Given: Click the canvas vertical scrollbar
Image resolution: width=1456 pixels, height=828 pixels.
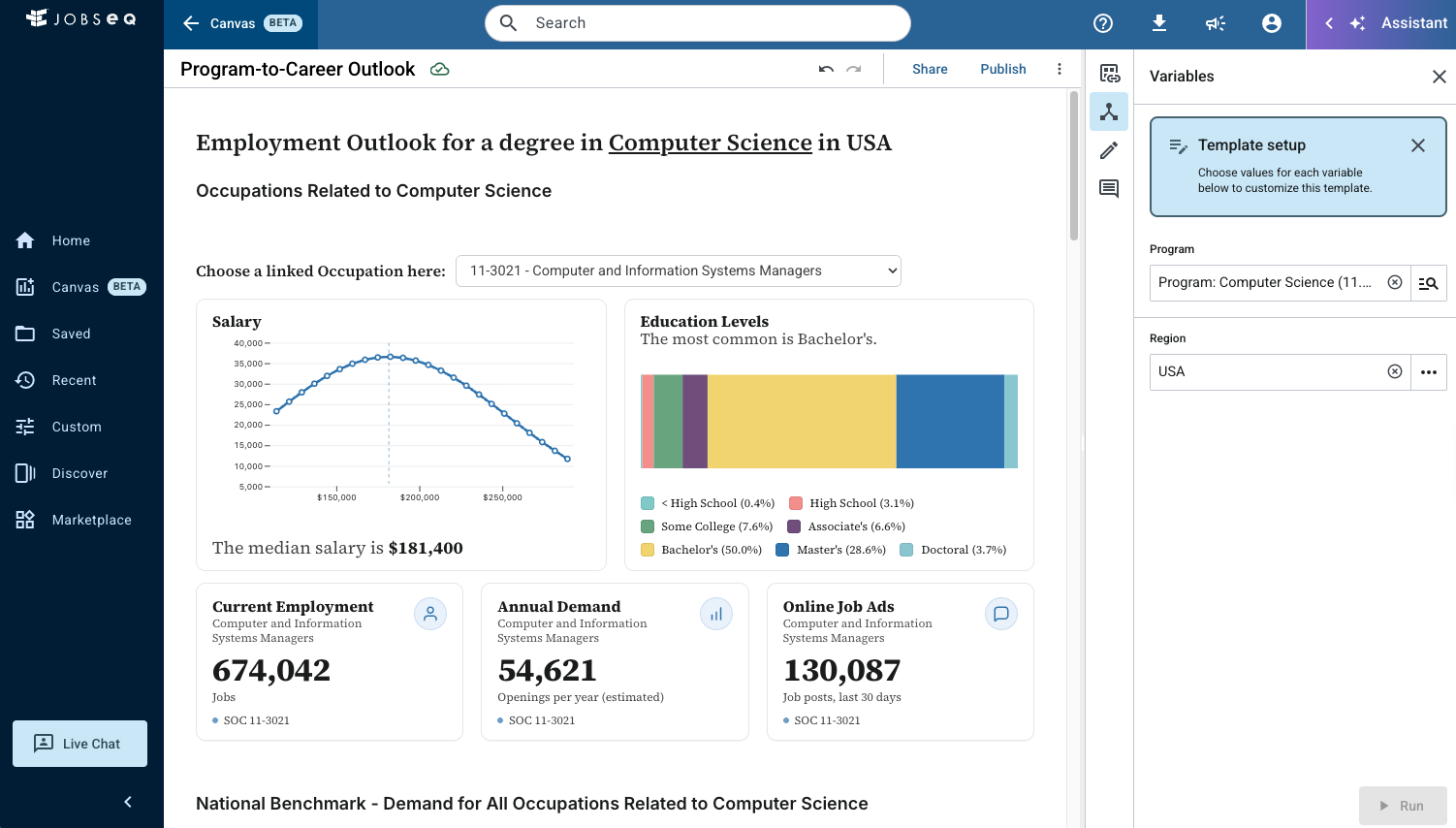Looking at the screenshot, I should (1074, 165).
